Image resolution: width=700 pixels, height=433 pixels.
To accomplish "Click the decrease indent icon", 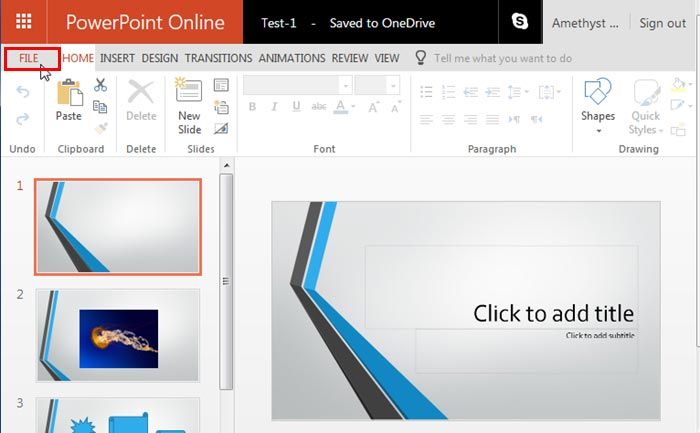I will pyautogui.click(x=471, y=92).
